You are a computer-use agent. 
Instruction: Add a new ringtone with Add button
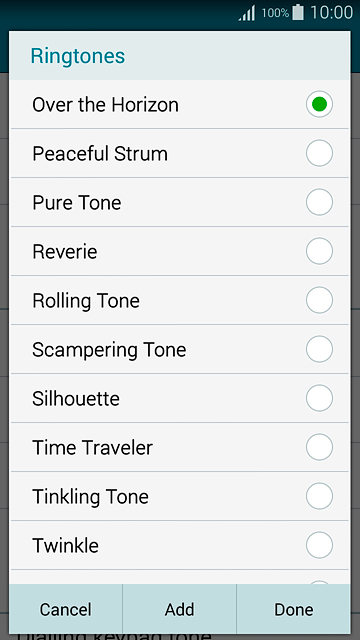pos(180,609)
